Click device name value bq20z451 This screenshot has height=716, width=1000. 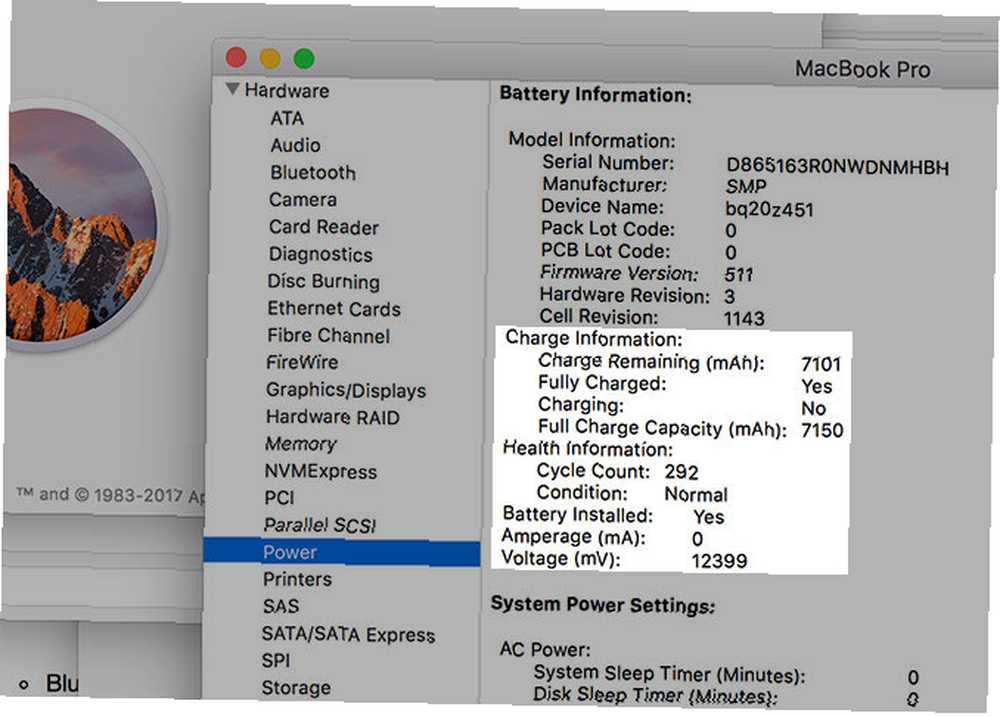[769, 209]
